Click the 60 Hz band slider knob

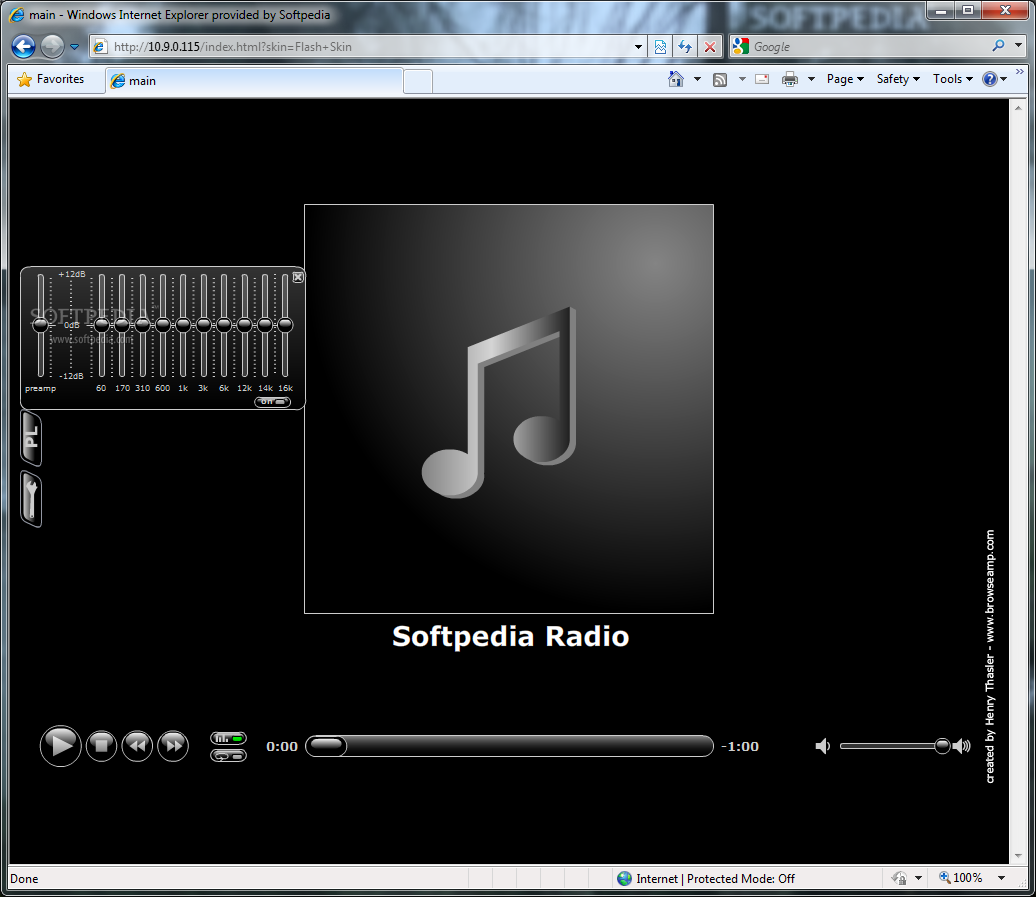[x=102, y=324]
